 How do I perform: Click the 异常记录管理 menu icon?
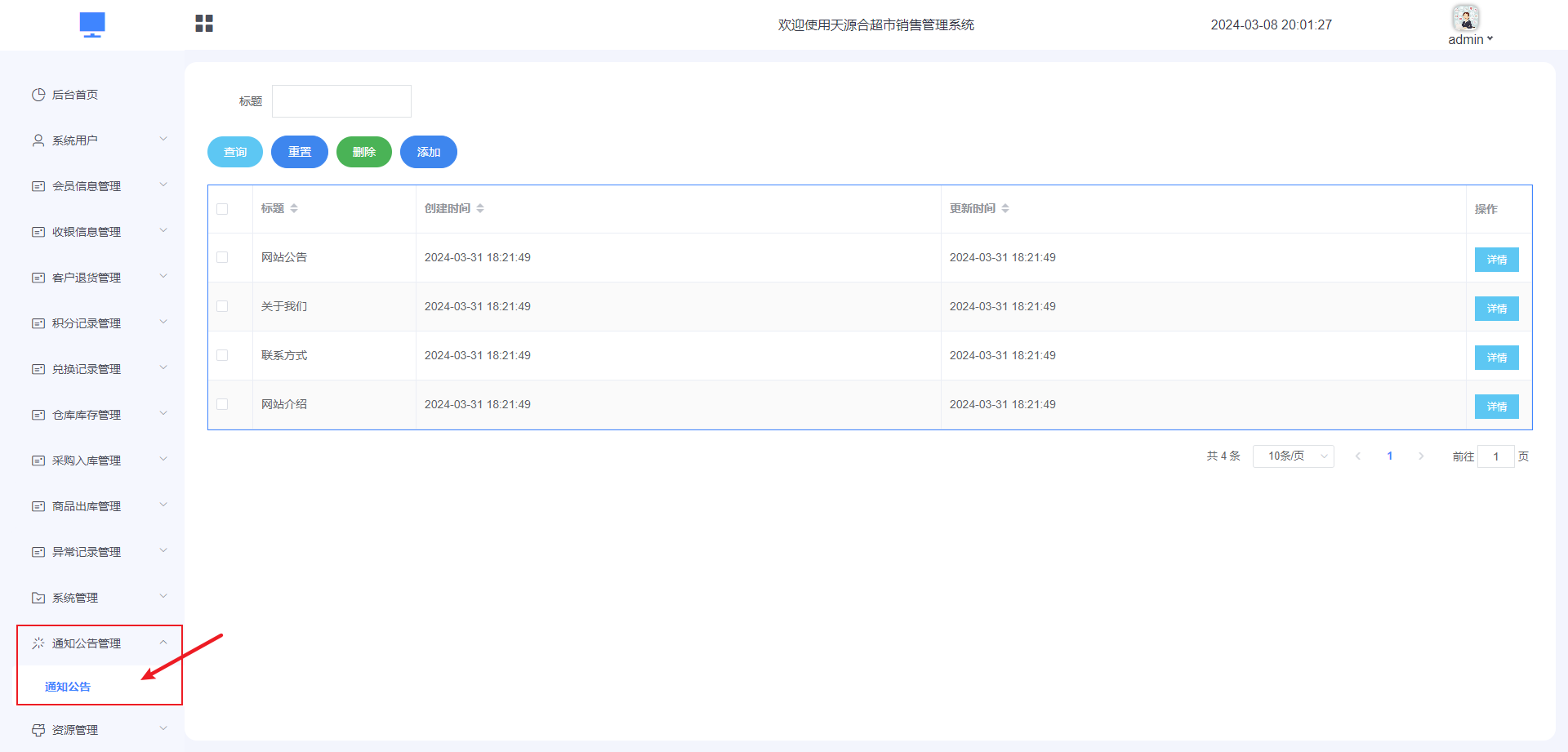pos(38,552)
